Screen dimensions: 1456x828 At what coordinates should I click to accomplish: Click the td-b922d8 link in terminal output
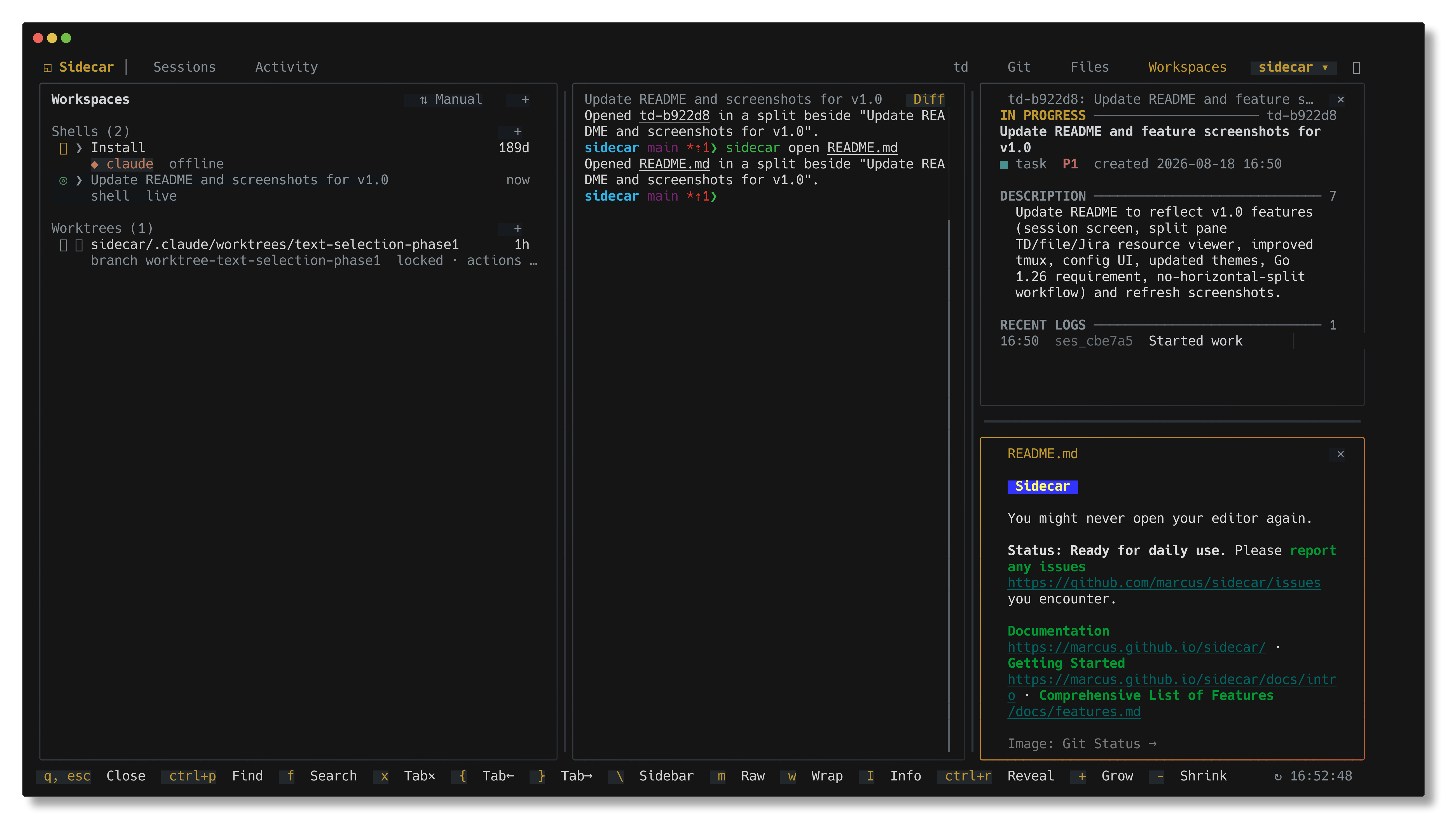tap(674, 116)
